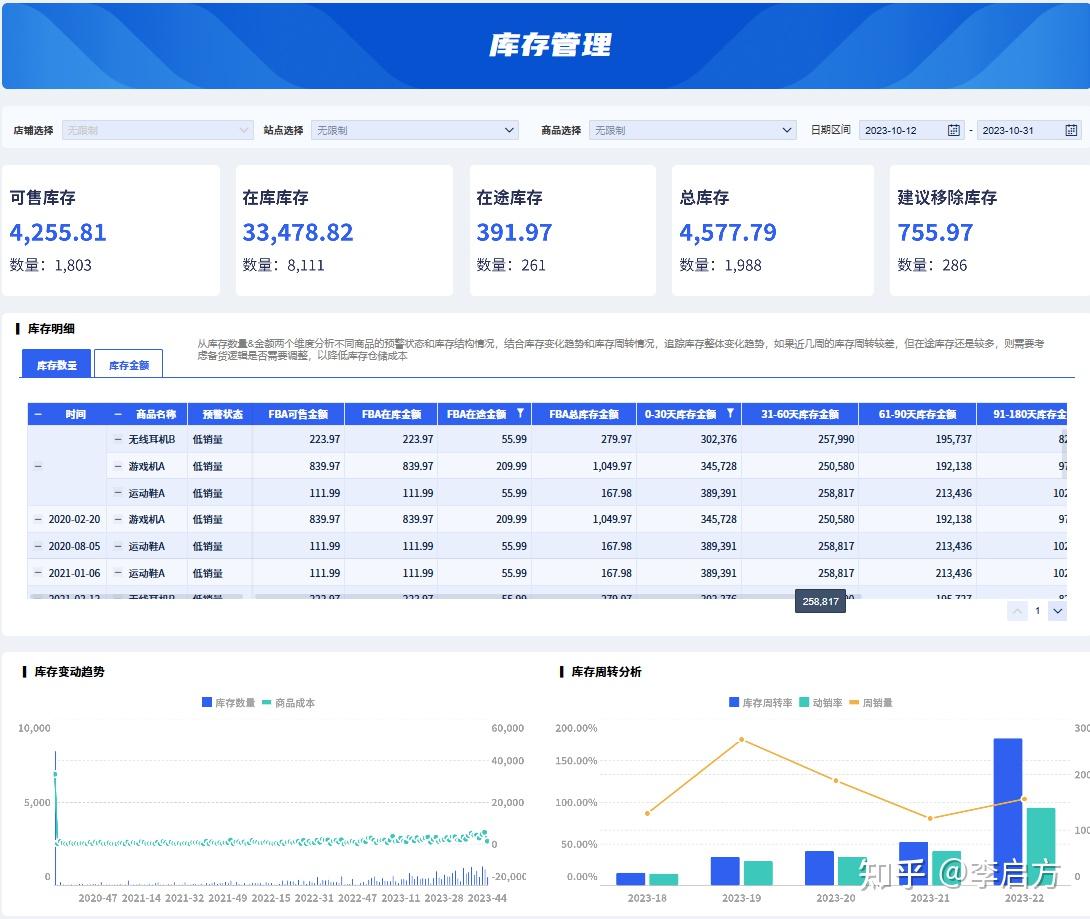Screen dimensions: 1090x919
Task: Click the page number 1 button
Action: pos(1037,610)
